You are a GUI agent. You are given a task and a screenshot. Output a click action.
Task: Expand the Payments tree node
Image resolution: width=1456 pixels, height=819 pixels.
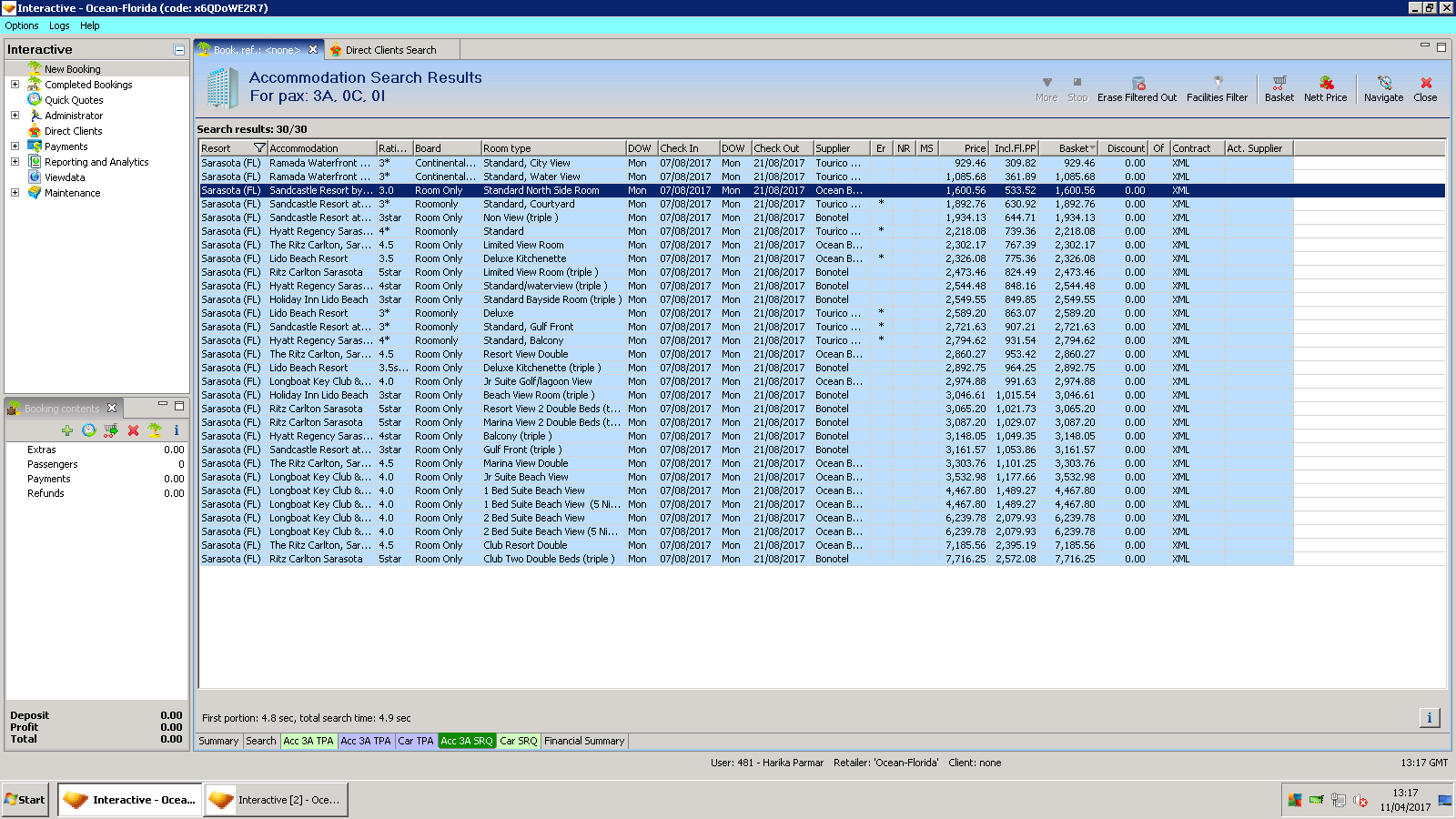click(x=15, y=147)
